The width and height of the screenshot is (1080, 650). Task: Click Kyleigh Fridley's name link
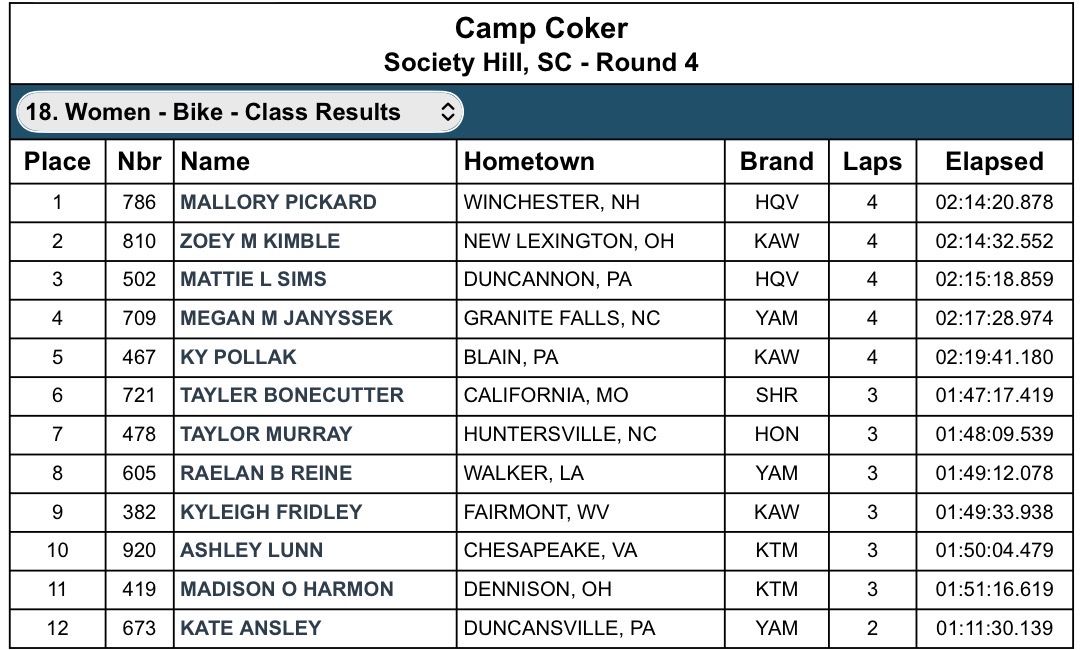click(271, 512)
